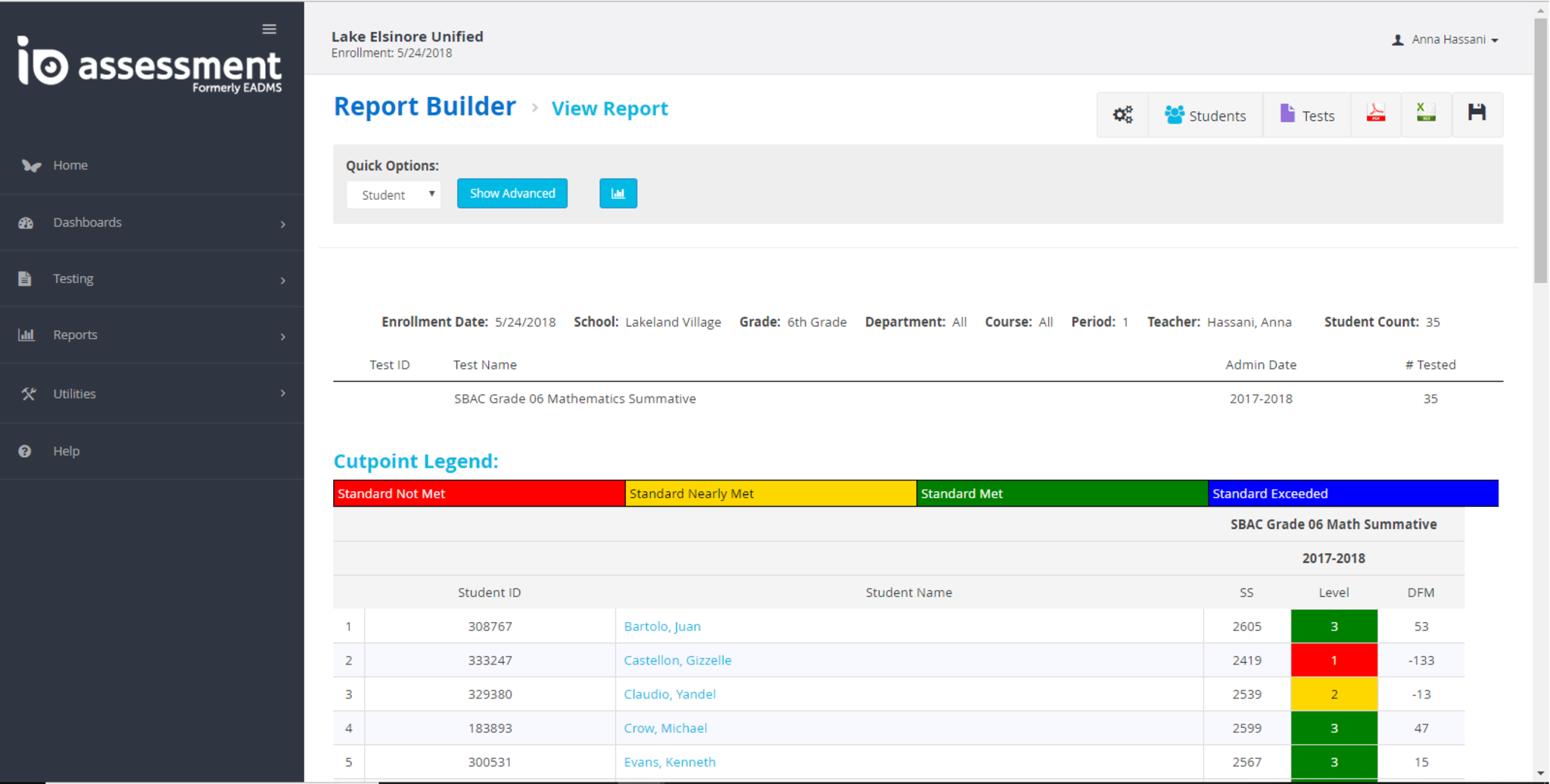This screenshot has width=1550, height=784.
Task: Open report settings gears icon
Action: (1122, 115)
